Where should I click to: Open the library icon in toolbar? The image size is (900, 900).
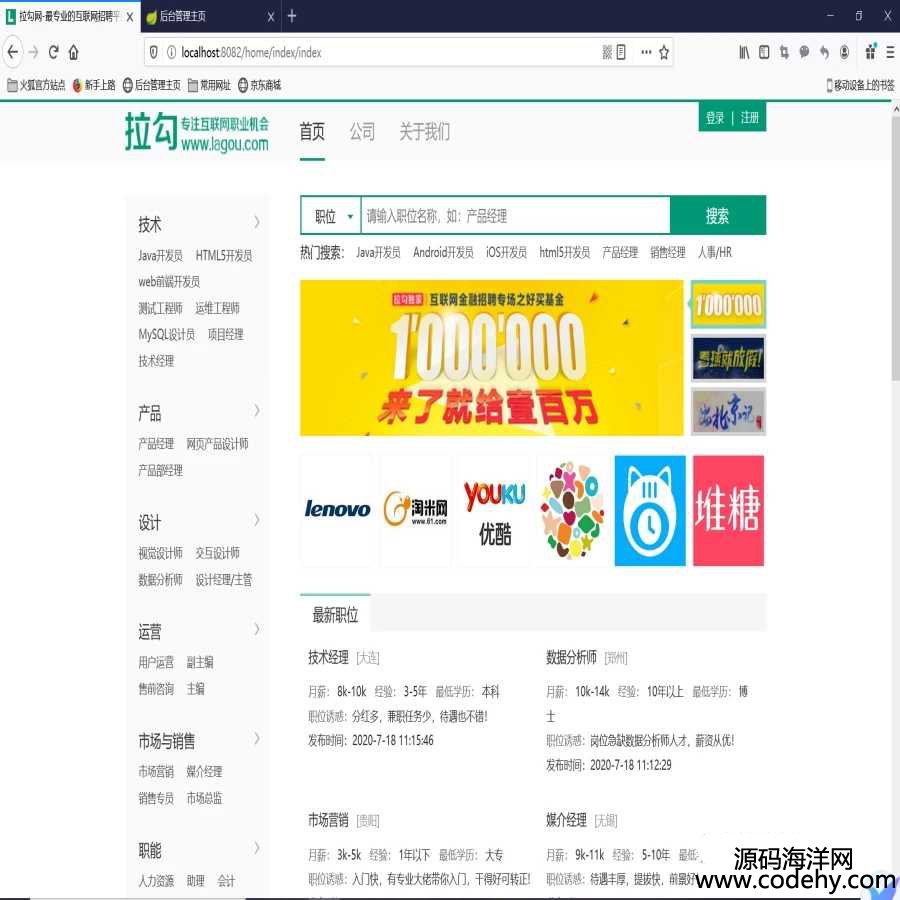(x=744, y=52)
